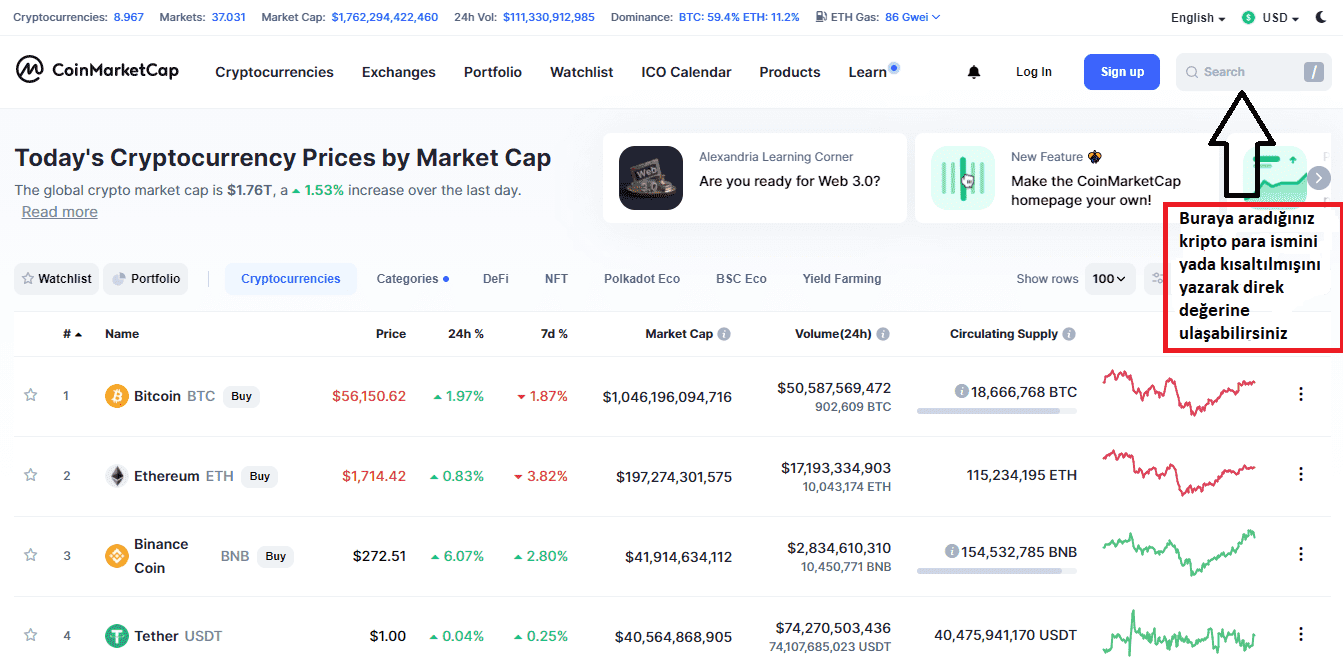The height and width of the screenshot is (657, 1343).
Task: Open the three-dot menu for Bitcoin
Action: (x=1301, y=394)
